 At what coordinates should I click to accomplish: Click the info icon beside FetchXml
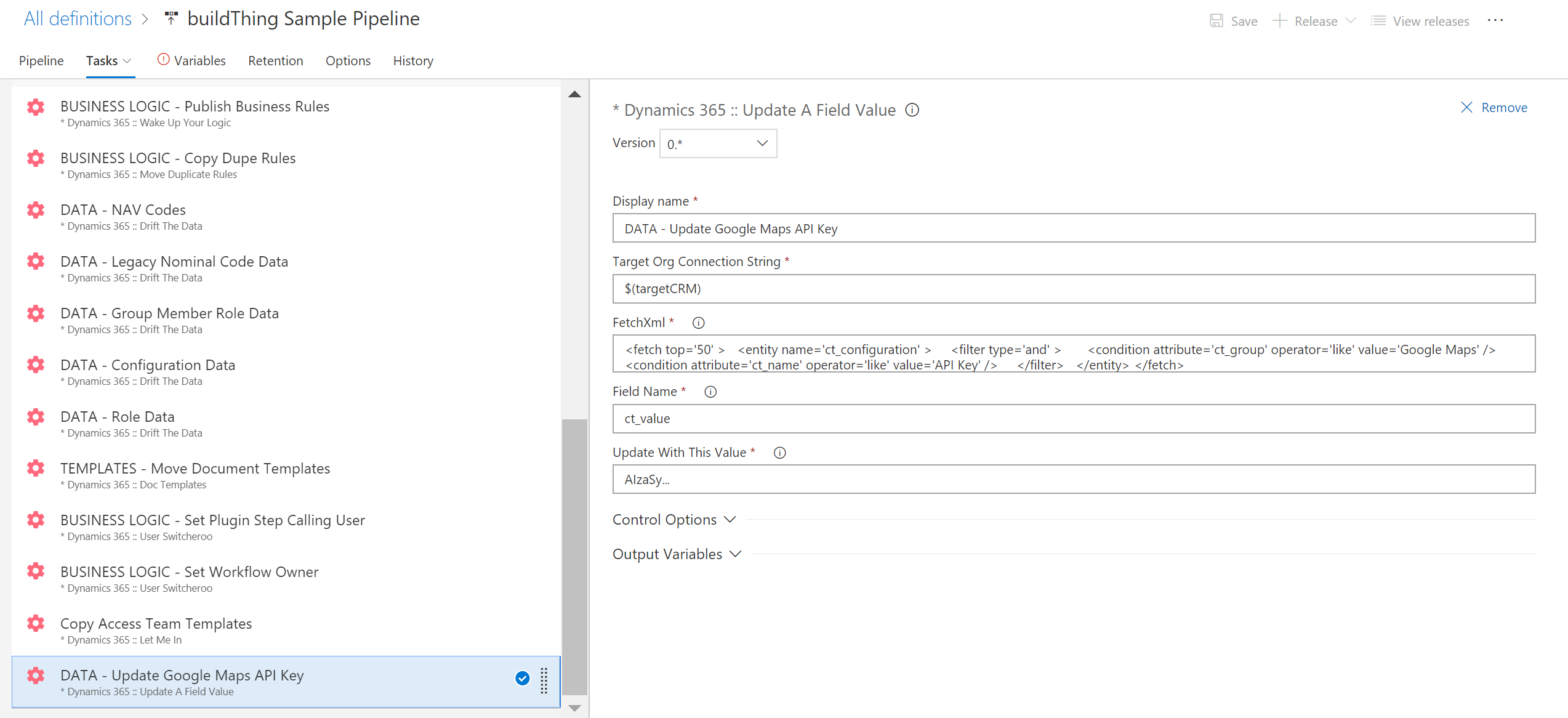pos(698,322)
